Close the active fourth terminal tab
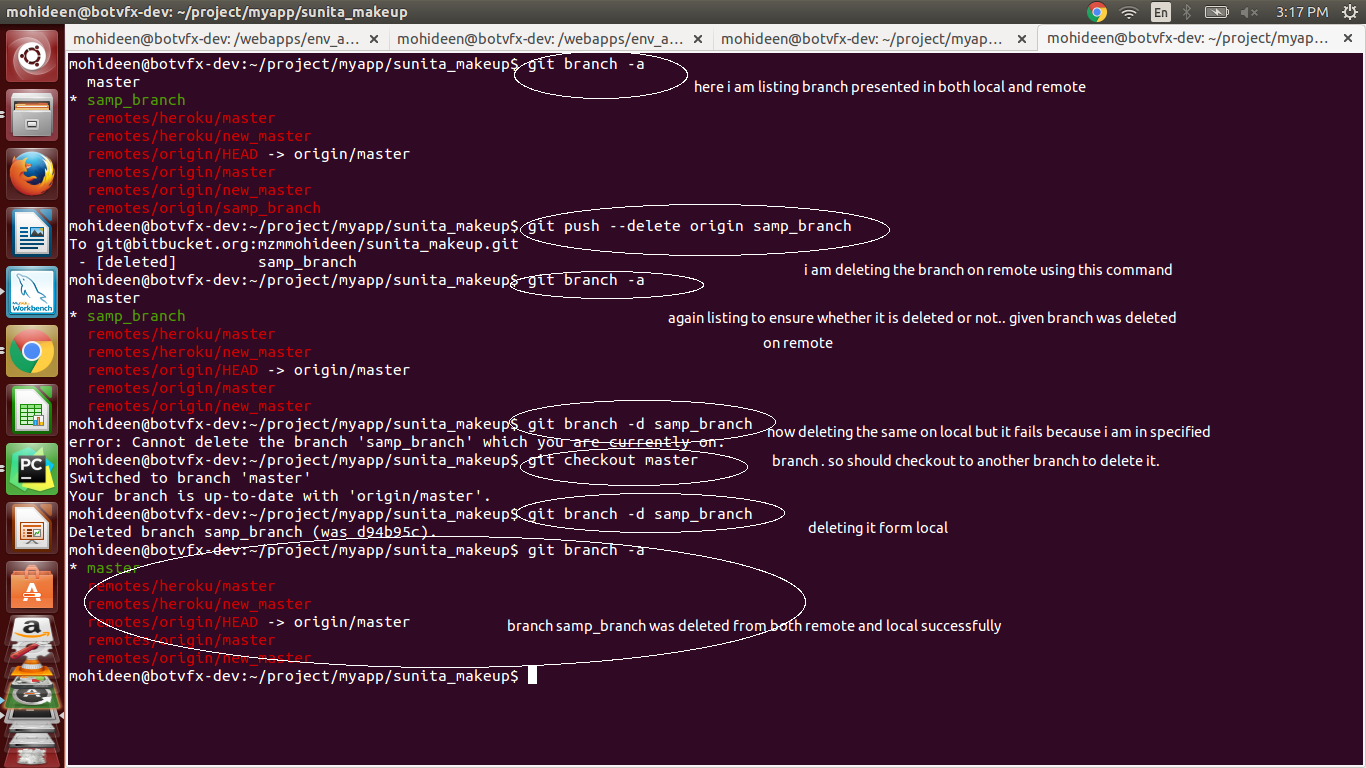The width and height of the screenshot is (1366, 768). (x=1346, y=39)
